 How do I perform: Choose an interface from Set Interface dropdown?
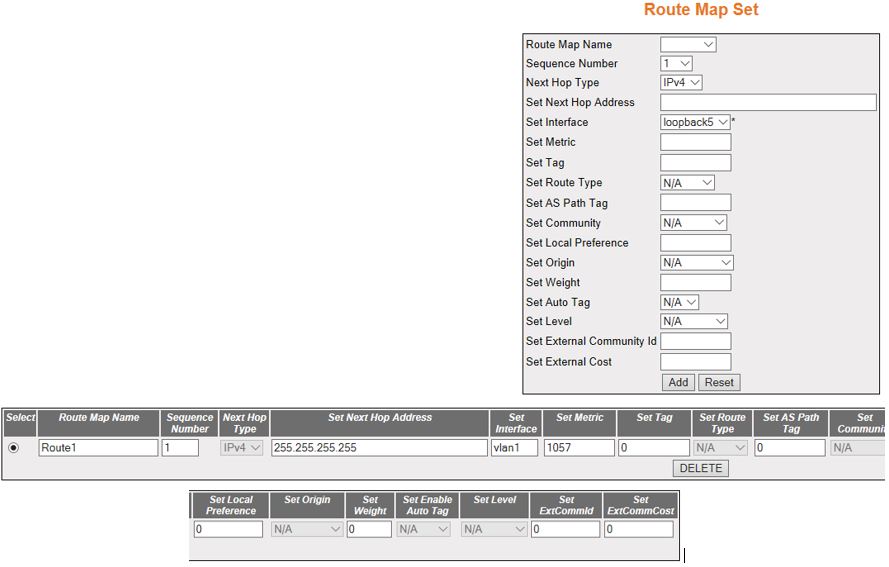696,122
